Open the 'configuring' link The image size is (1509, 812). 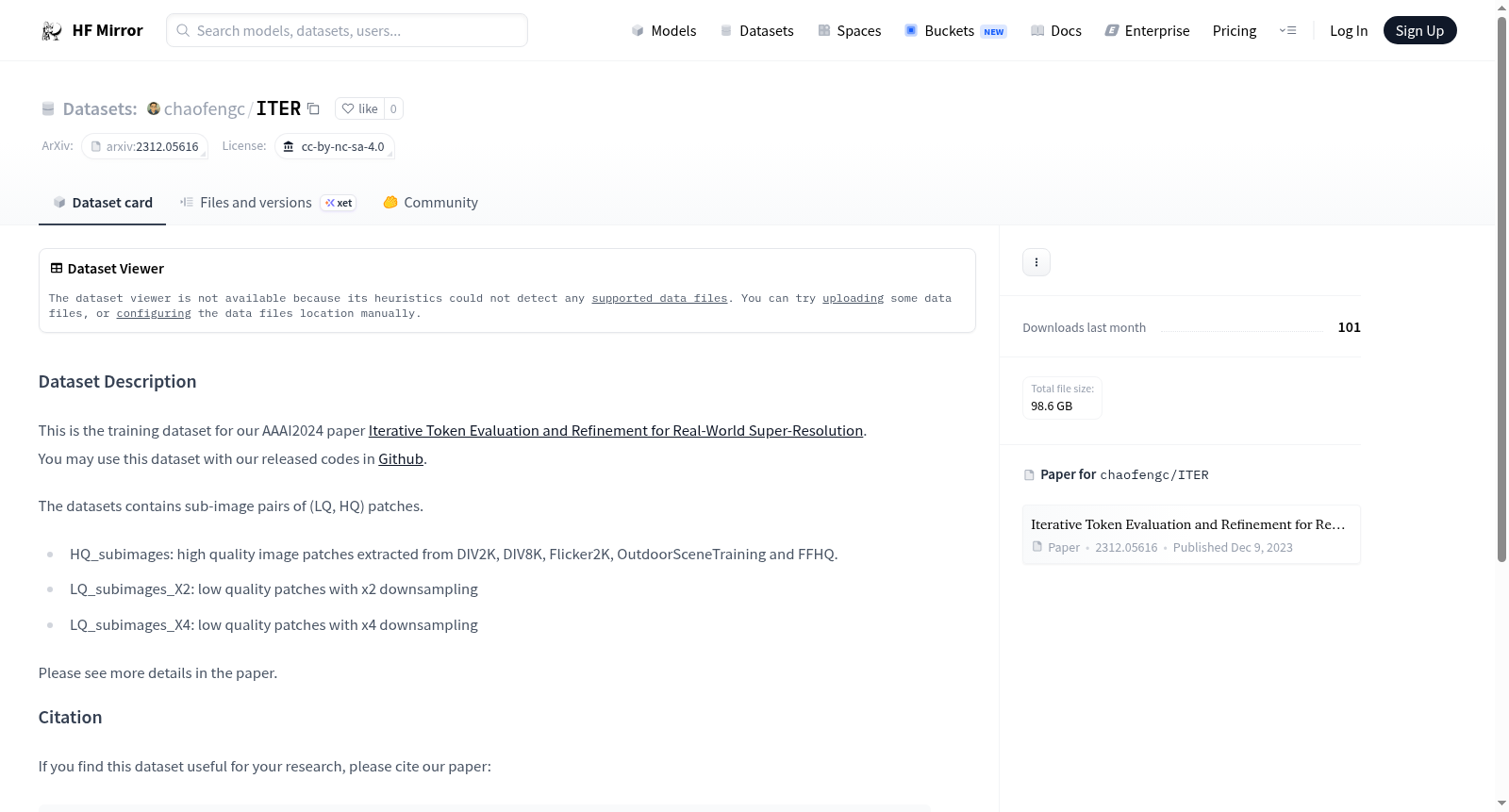154,313
